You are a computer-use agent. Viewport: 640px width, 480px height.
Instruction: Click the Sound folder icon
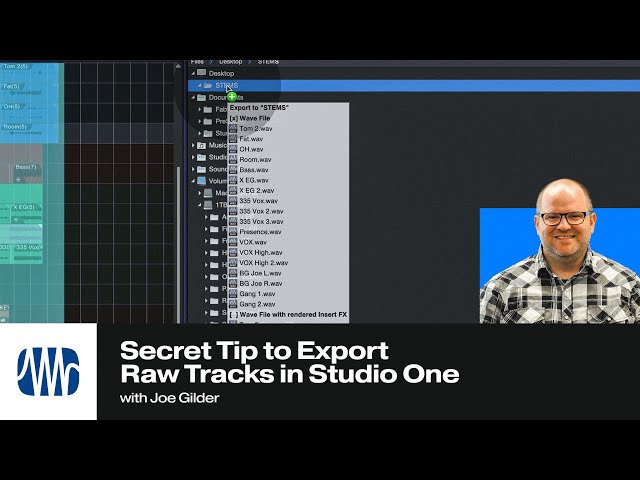click(x=201, y=169)
